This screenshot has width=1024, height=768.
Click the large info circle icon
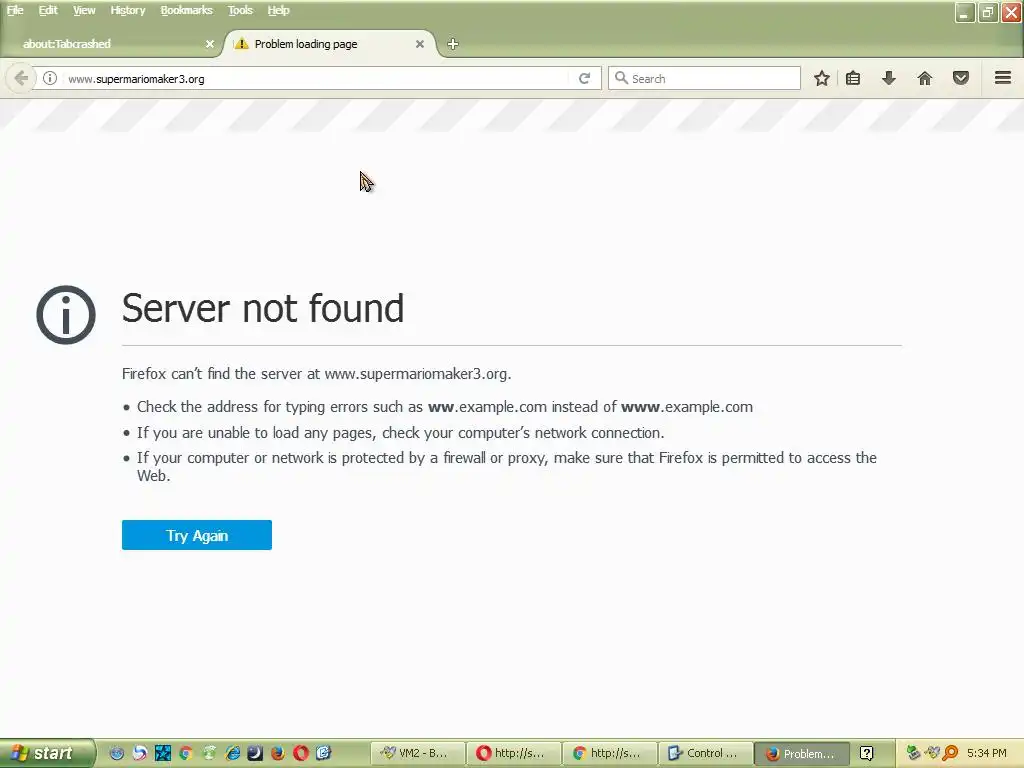pos(66,315)
